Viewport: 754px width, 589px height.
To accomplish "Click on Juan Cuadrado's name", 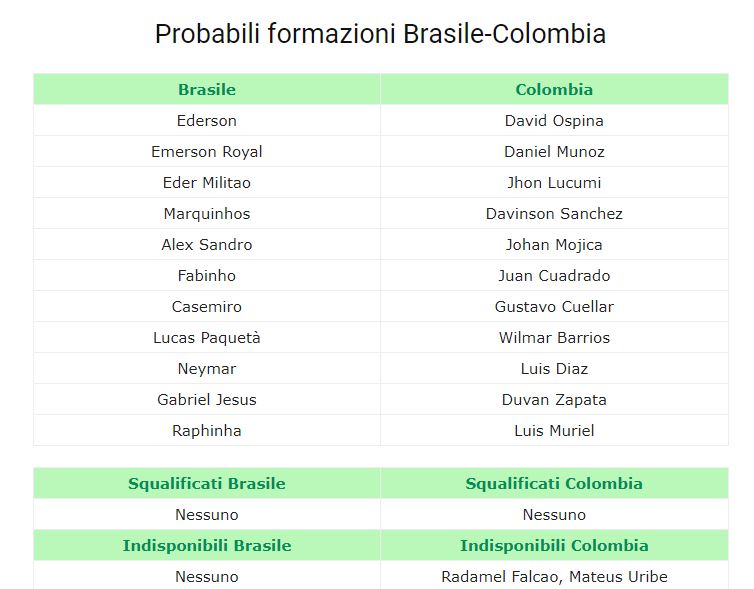I will (x=554, y=276).
